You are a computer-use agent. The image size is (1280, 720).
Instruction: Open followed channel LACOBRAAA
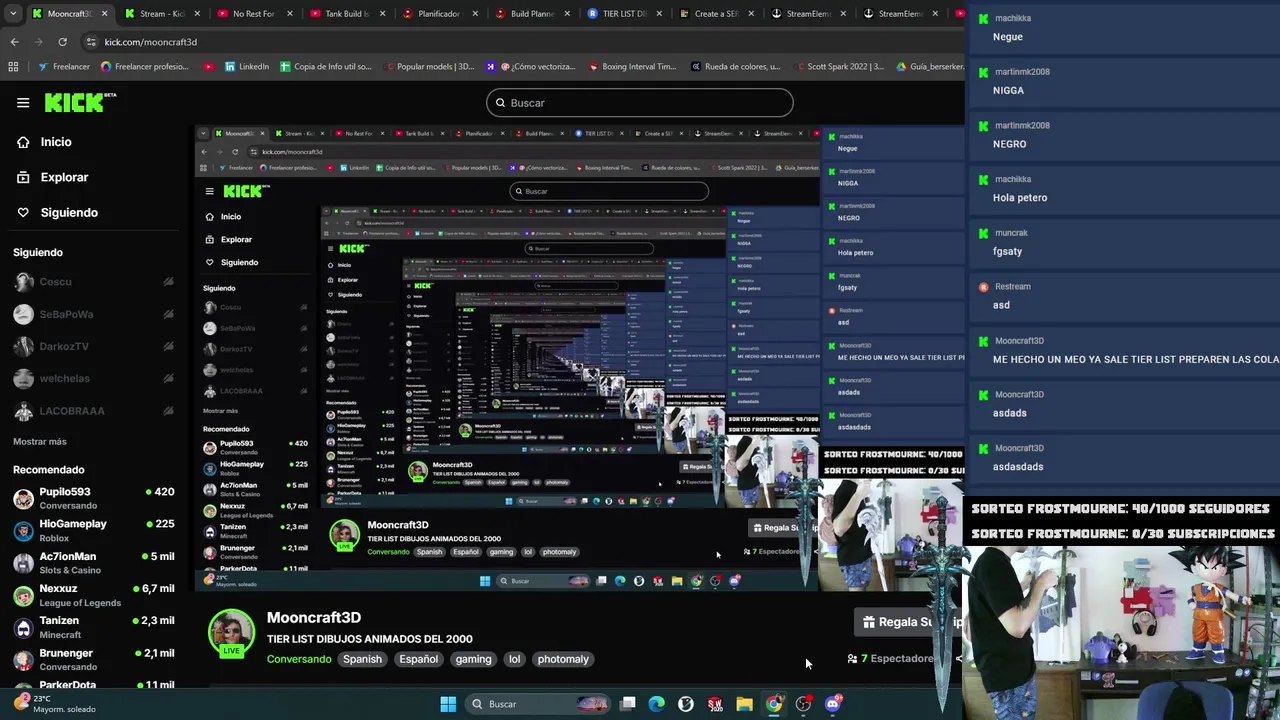(x=94, y=411)
